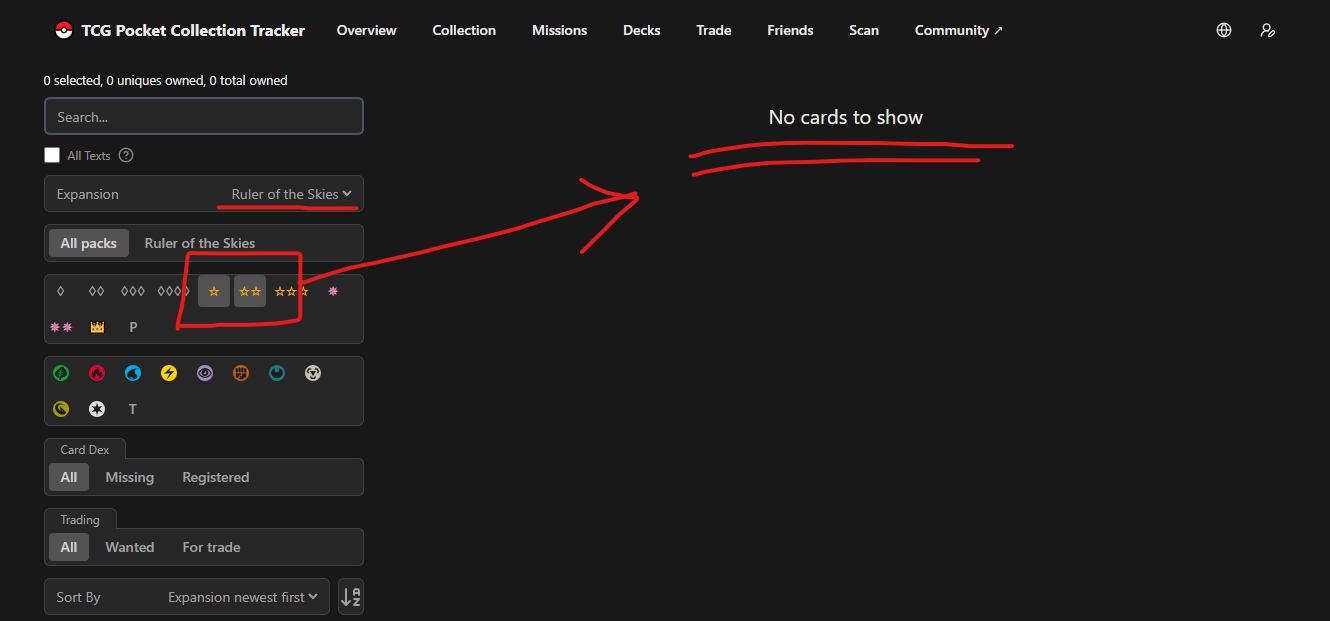Go to Collection page

click(x=464, y=30)
